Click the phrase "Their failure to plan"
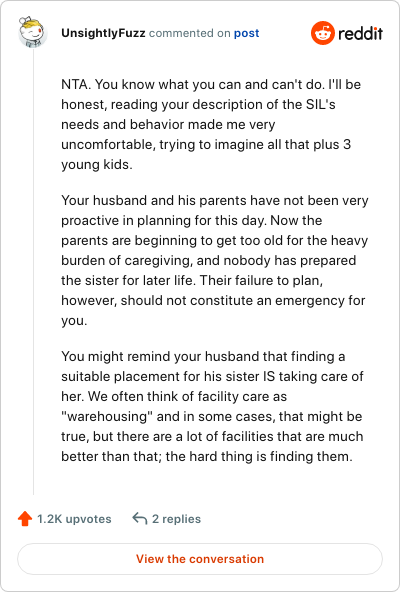 (x=261, y=281)
